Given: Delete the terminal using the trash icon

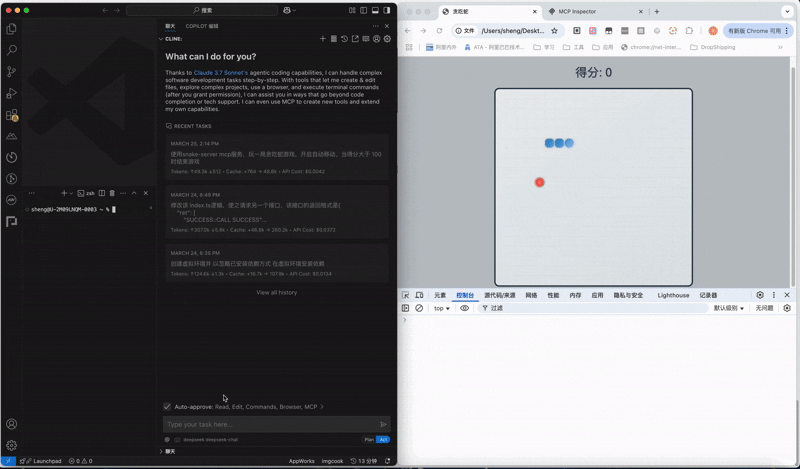Looking at the screenshot, I should click(x=112, y=193).
